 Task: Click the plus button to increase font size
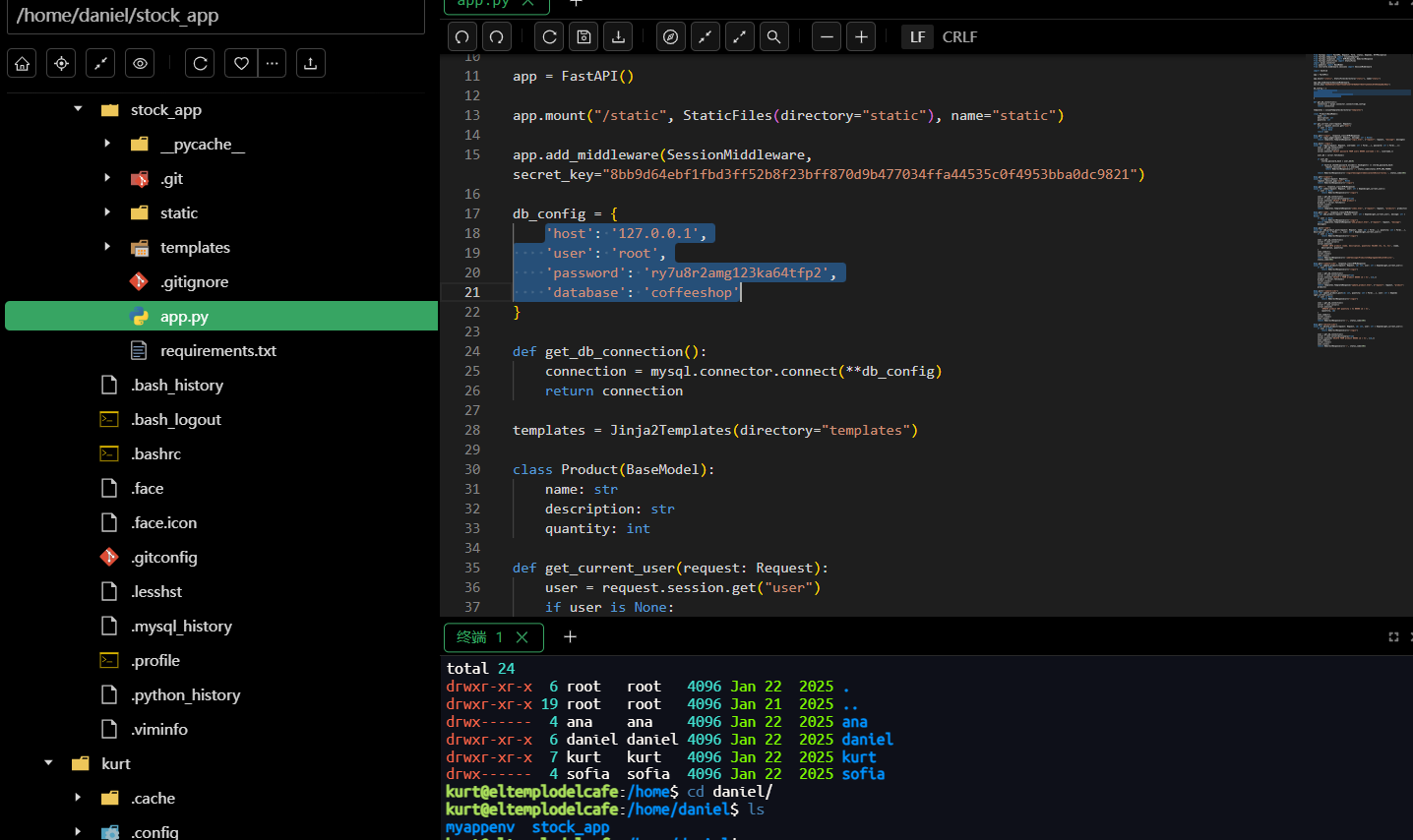(x=861, y=37)
